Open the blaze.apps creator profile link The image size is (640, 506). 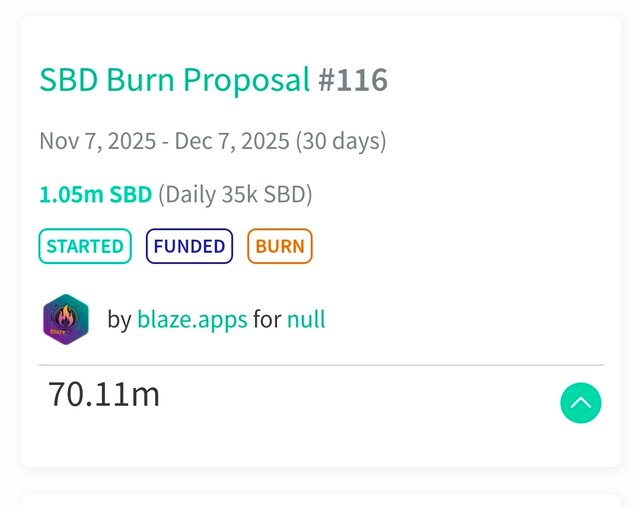click(x=192, y=320)
